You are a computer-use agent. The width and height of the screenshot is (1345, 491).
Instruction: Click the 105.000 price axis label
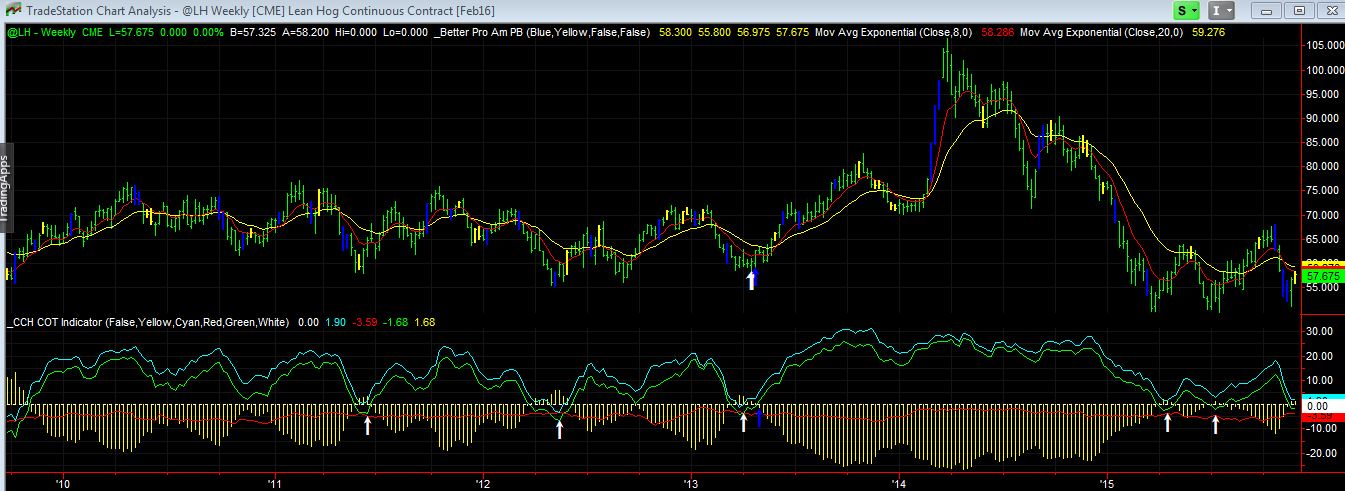pos(1322,46)
